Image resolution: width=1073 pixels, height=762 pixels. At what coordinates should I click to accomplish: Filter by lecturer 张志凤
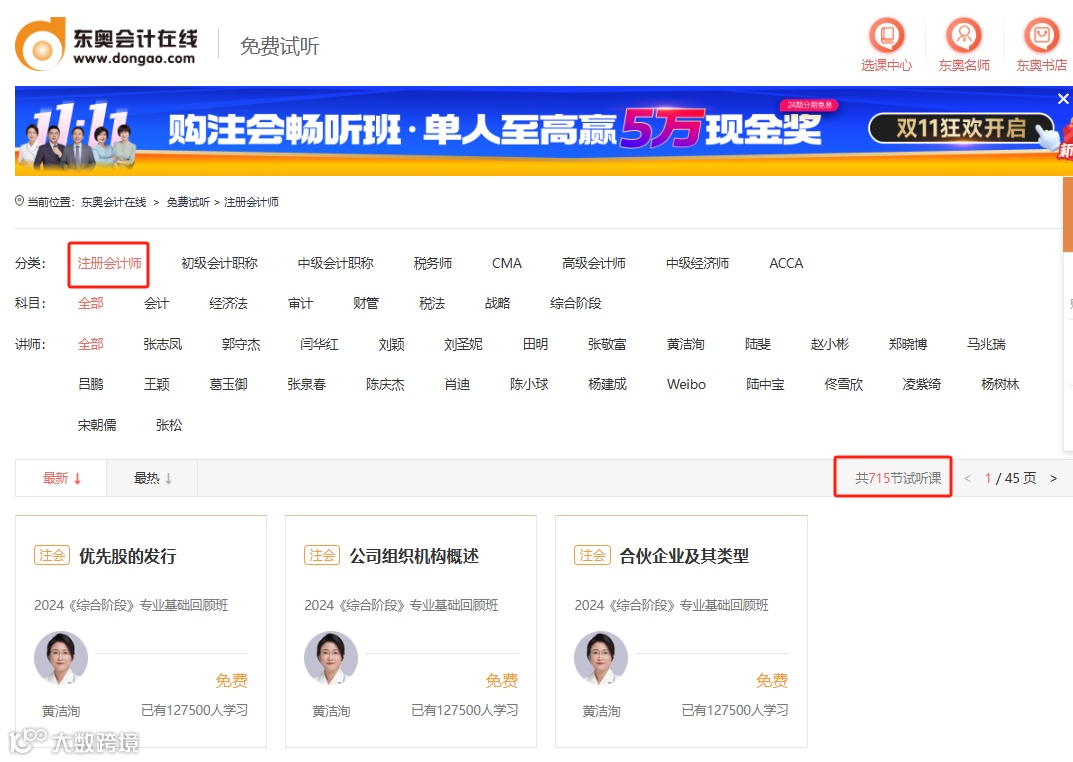tap(162, 344)
